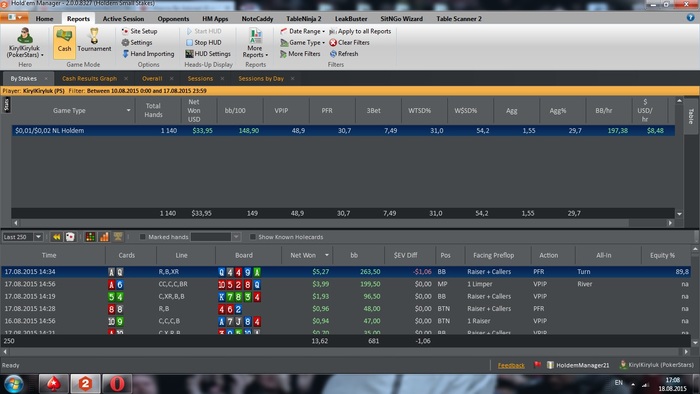Open Hand Importing option
Screen dimensions: 700x394
148,54
